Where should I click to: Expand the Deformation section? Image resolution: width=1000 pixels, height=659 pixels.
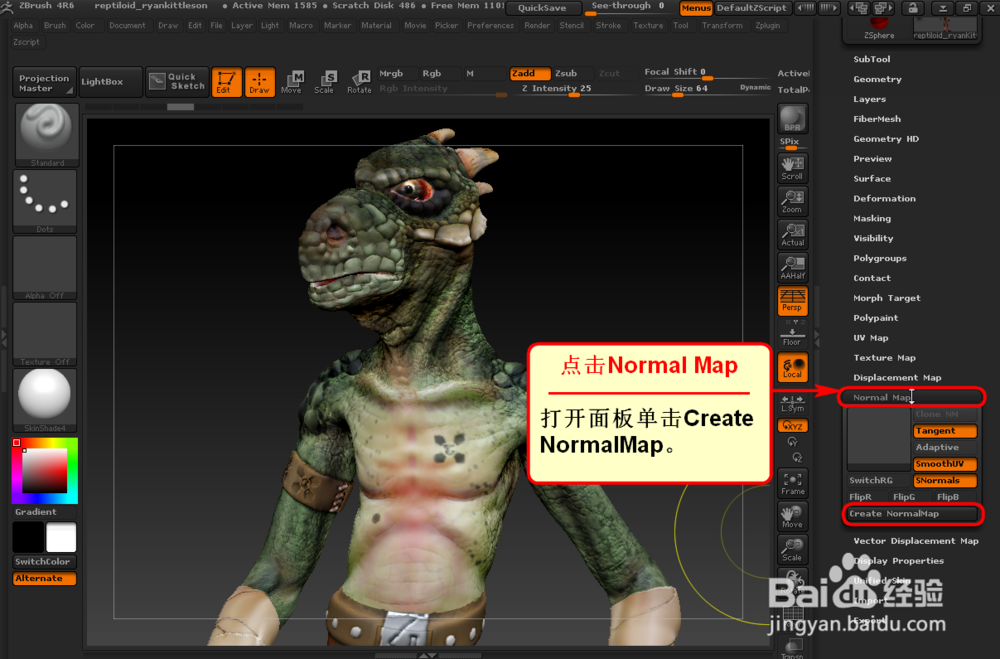pyautogui.click(x=885, y=198)
